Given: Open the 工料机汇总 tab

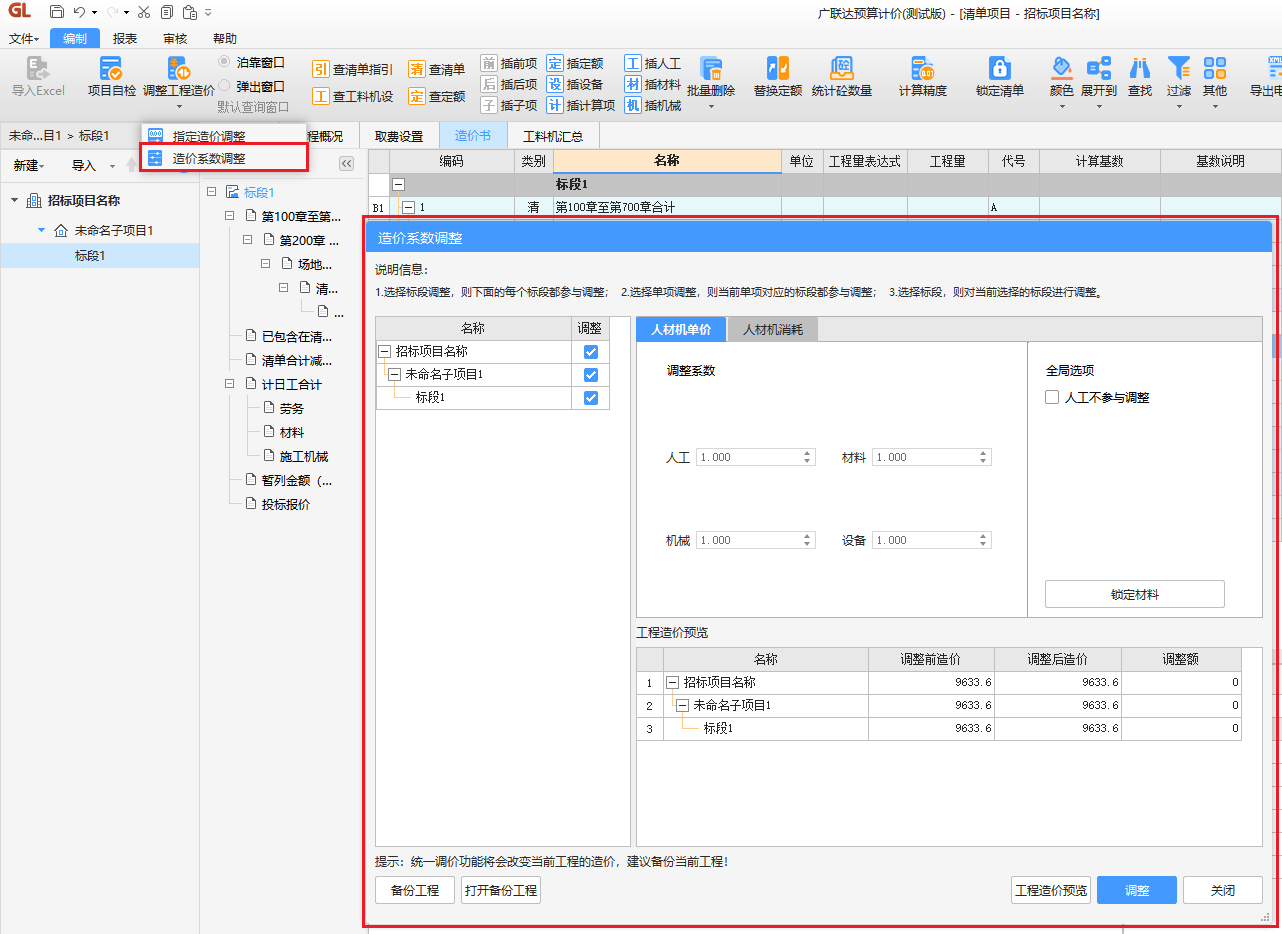Looking at the screenshot, I should [553, 136].
